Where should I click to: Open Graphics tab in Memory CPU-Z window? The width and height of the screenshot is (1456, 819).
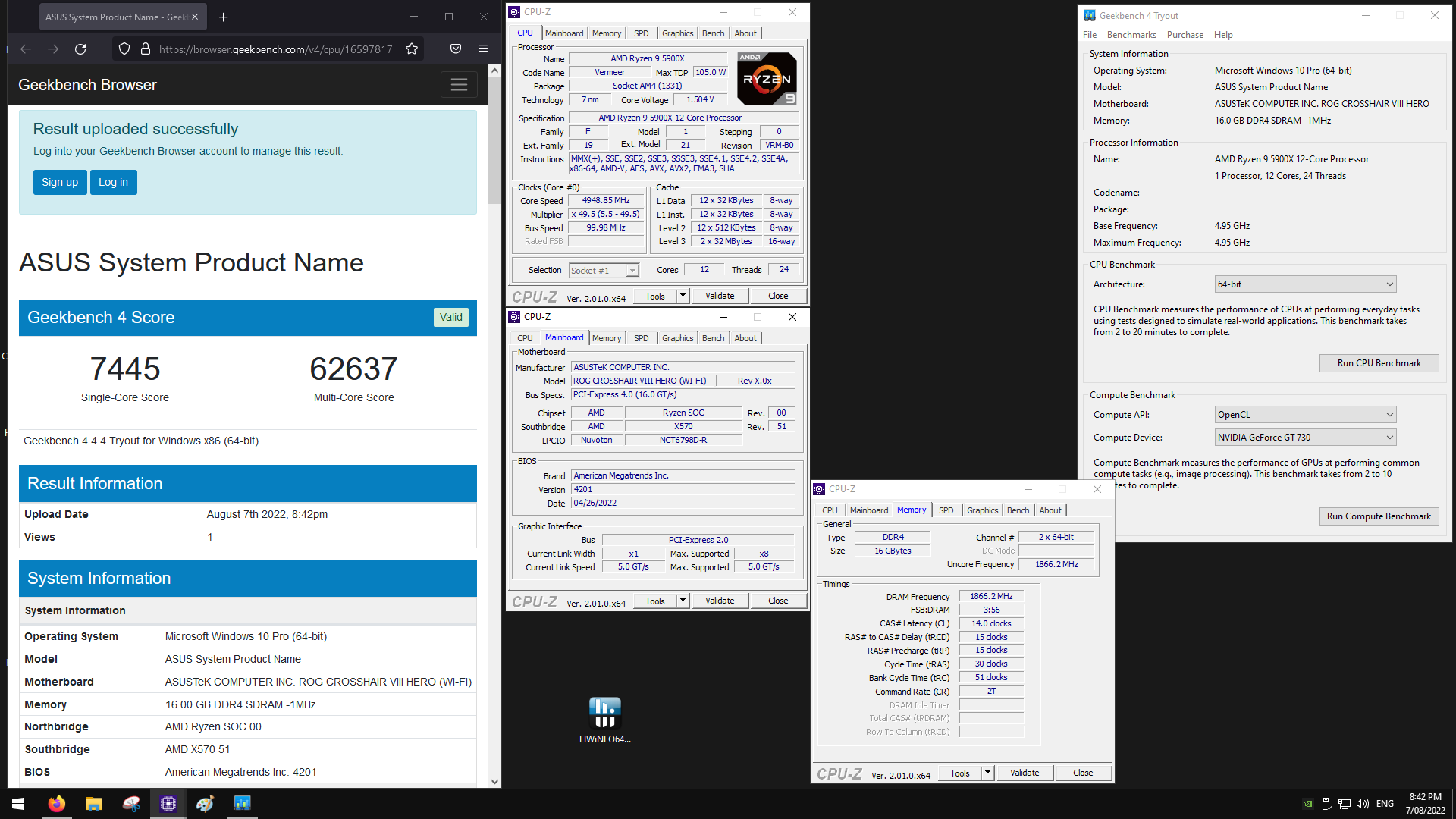[x=982, y=510]
